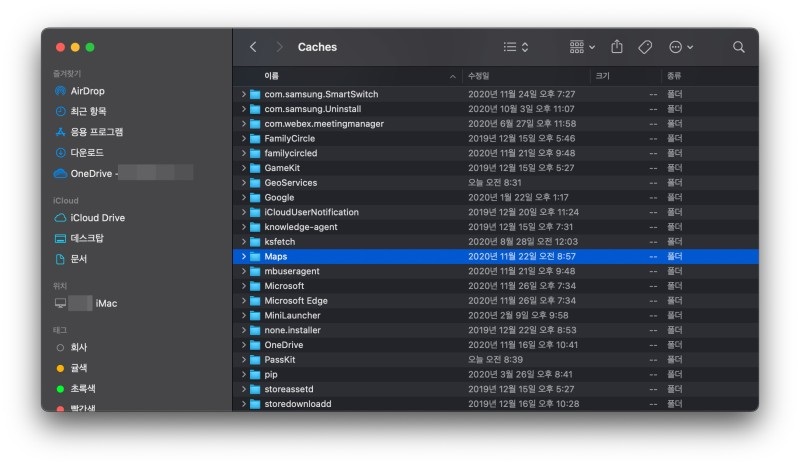
Task: Click the Edit Tags icon
Action: 645,47
